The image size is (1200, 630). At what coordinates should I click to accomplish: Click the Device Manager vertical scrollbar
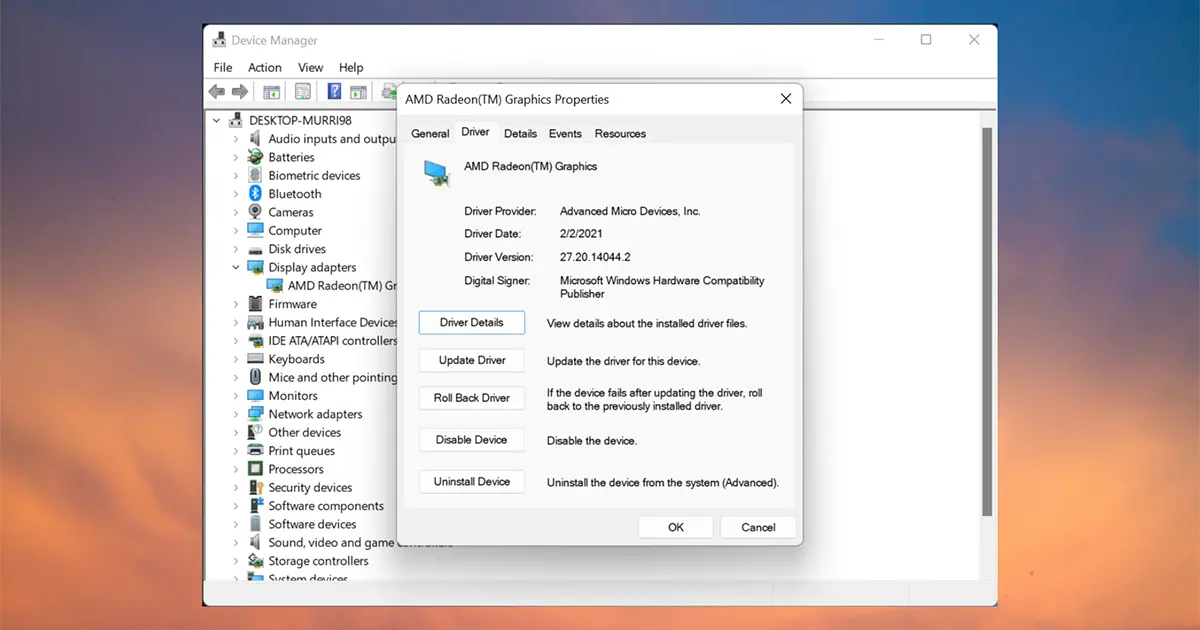coord(988,320)
